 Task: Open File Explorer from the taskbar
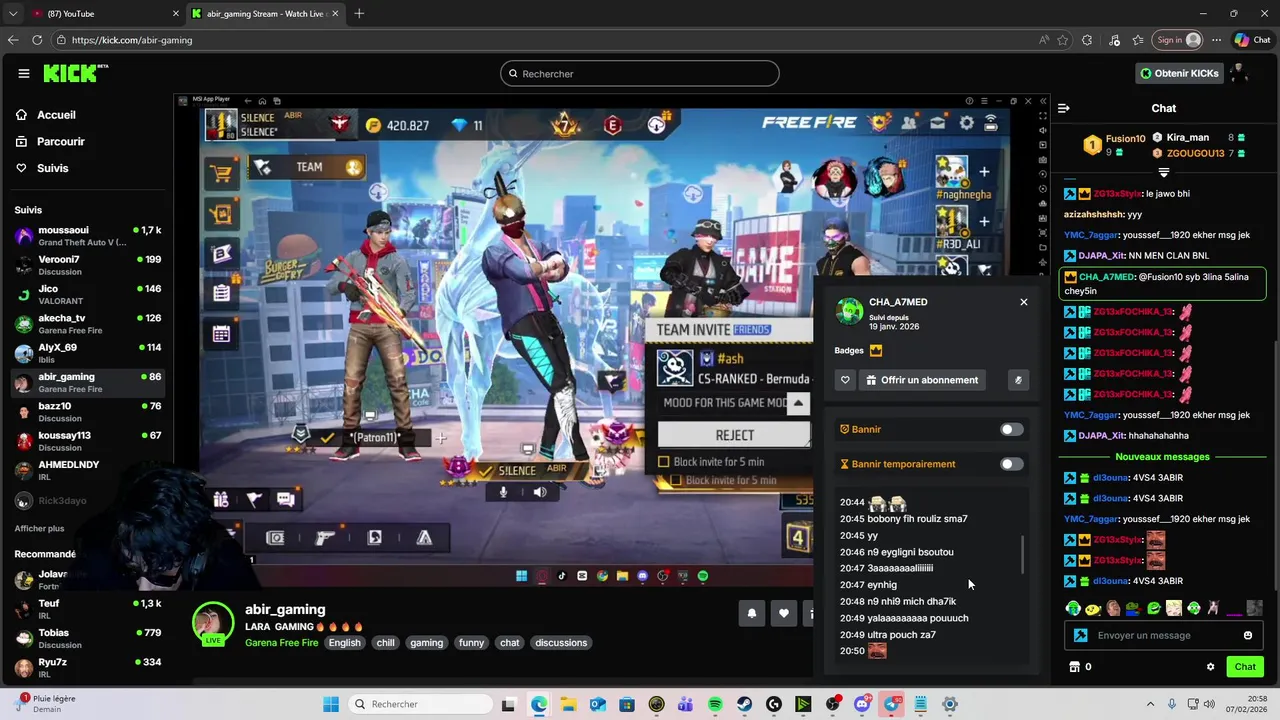(x=568, y=705)
